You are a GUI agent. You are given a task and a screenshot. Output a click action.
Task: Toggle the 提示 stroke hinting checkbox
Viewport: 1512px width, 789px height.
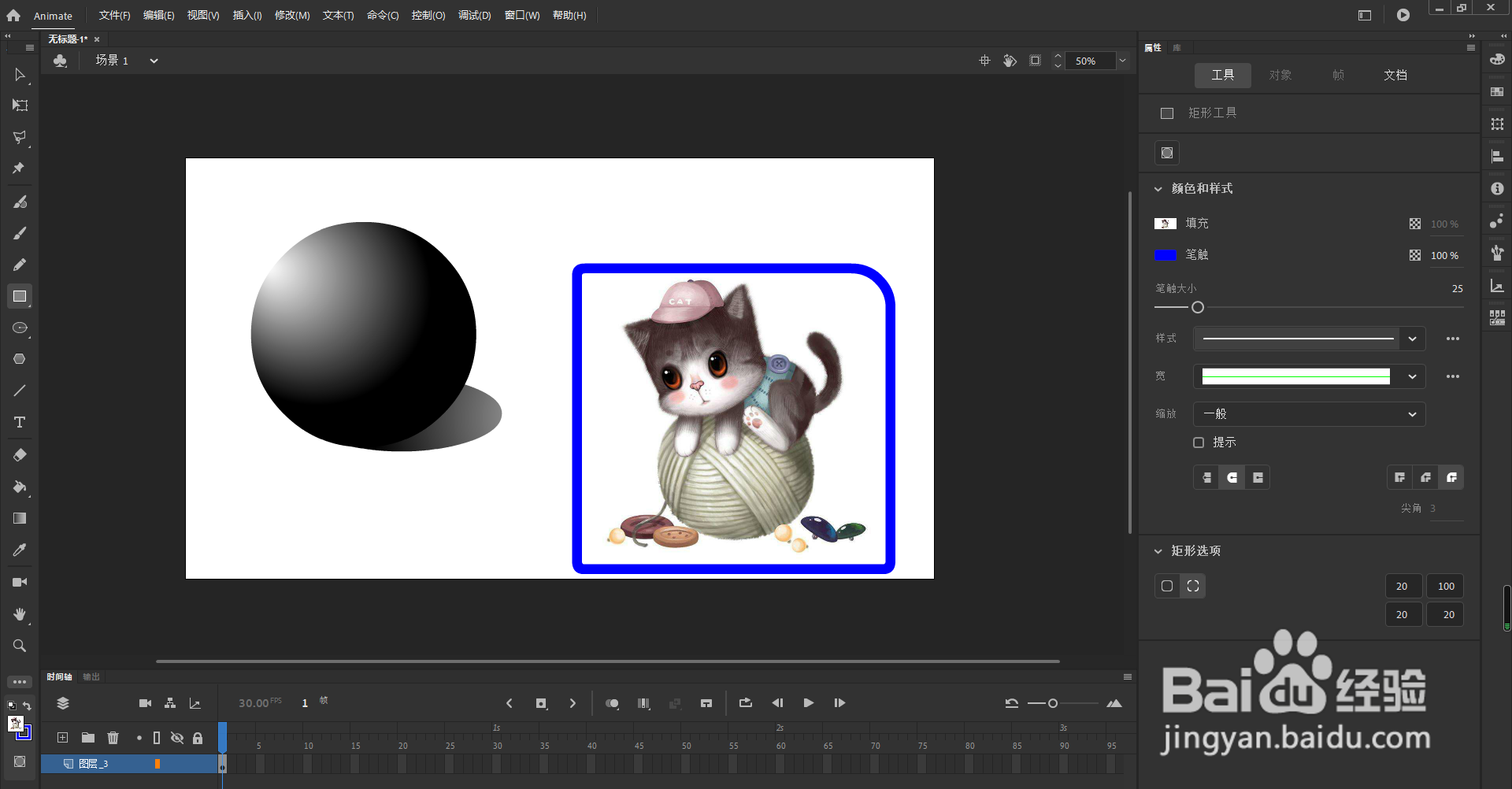1199,443
